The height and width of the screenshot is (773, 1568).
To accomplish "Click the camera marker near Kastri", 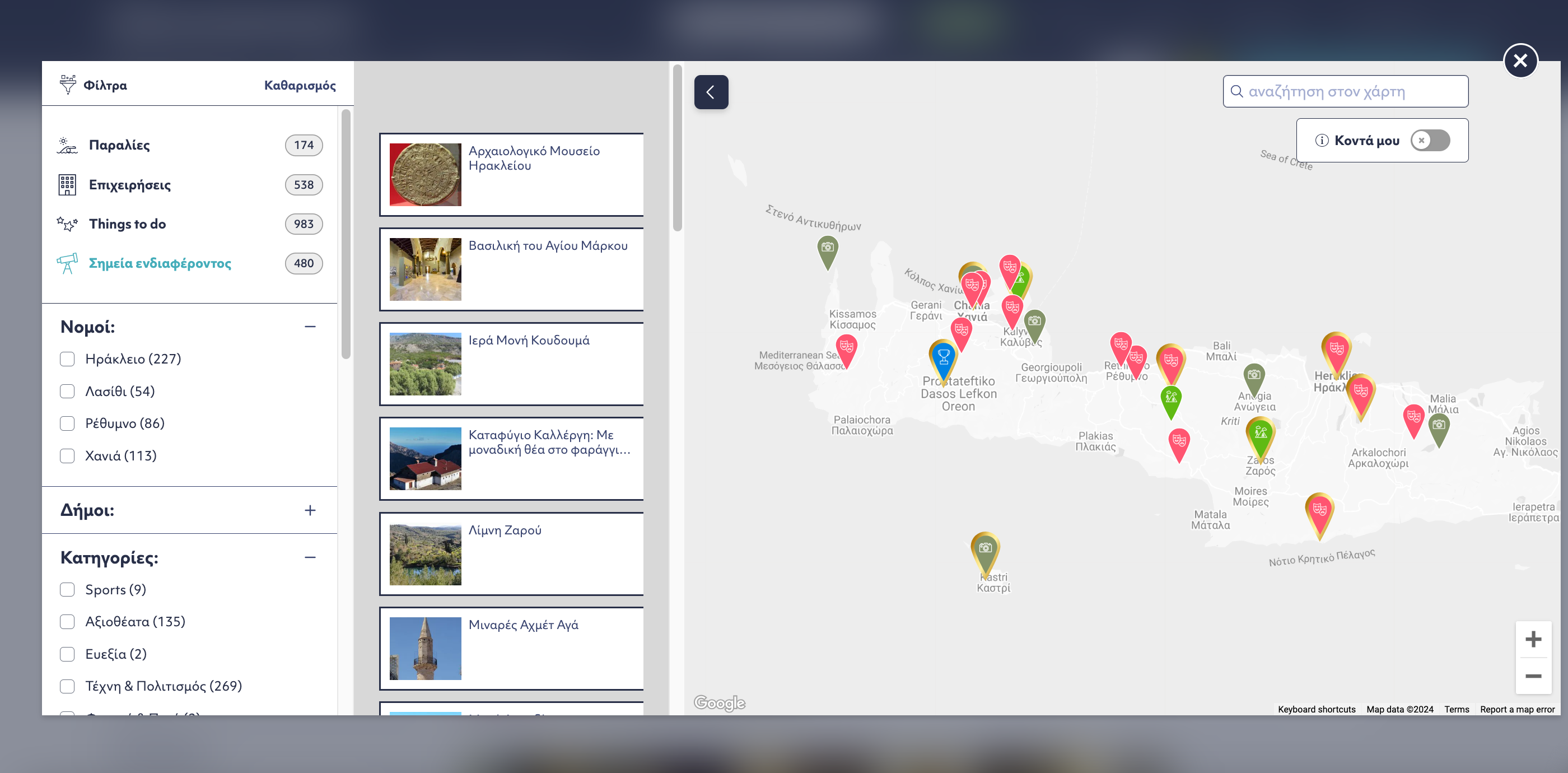I will click(x=985, y=549).
